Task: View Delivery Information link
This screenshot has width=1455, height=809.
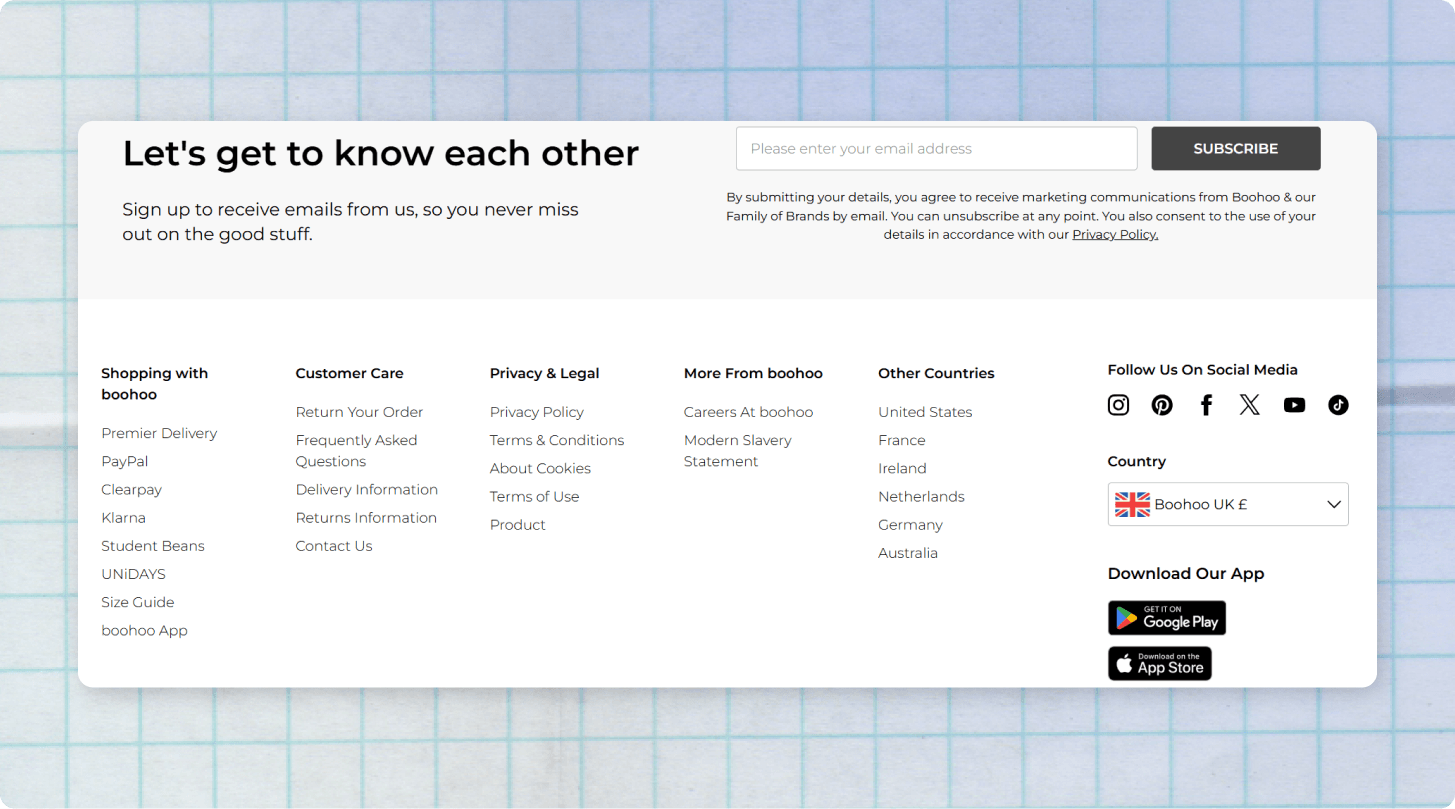Action: (x=367, y=489)
